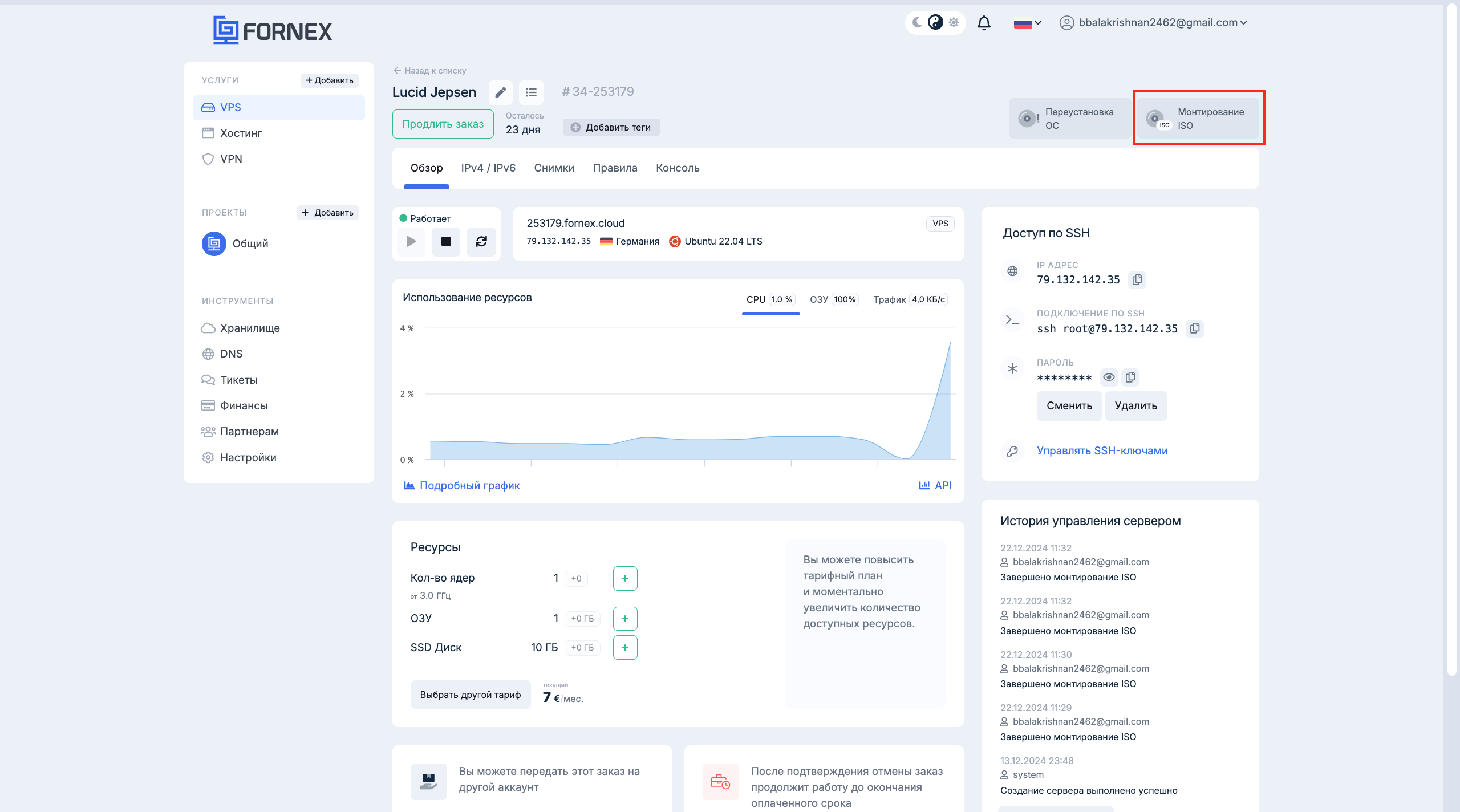Open notifications bell

(x=984, y=23)
